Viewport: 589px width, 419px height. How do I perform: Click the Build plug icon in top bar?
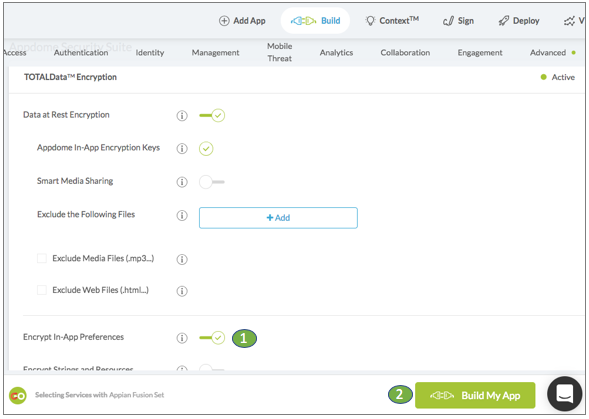click(303, 21)
